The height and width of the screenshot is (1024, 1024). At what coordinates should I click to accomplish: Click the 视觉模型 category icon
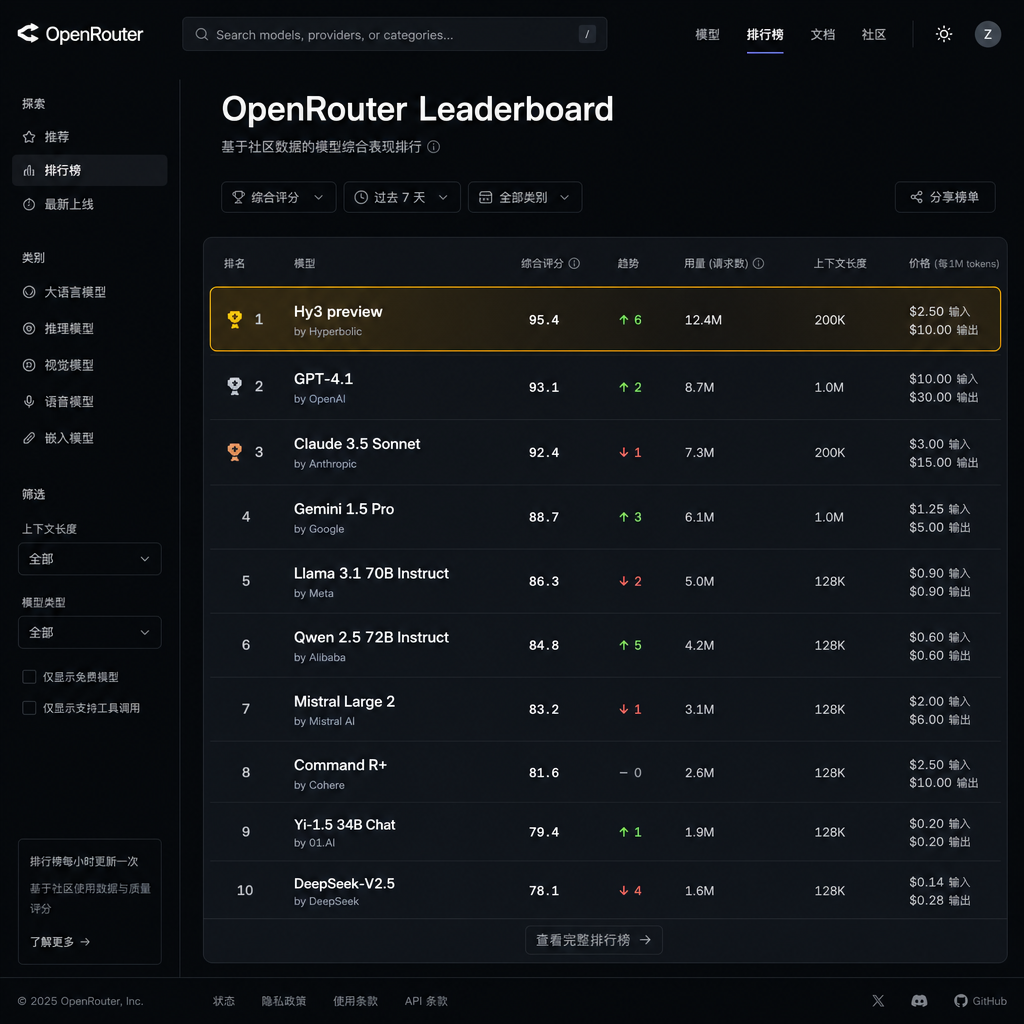29,365
